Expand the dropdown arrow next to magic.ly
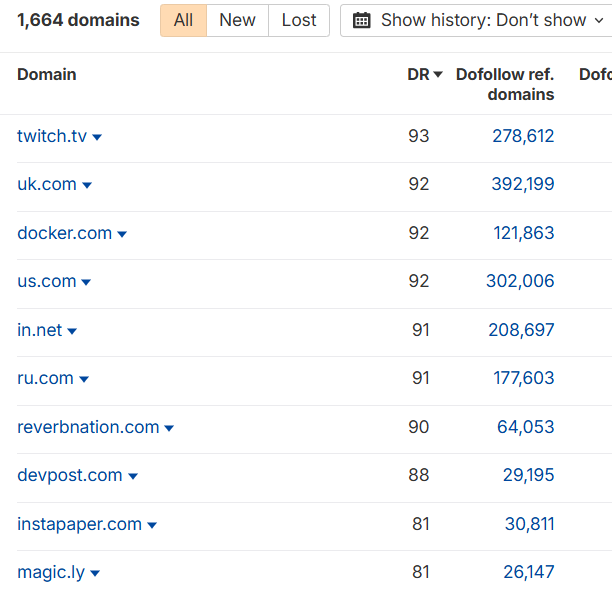The image size is (612, 595). click(x=95, y=574)
